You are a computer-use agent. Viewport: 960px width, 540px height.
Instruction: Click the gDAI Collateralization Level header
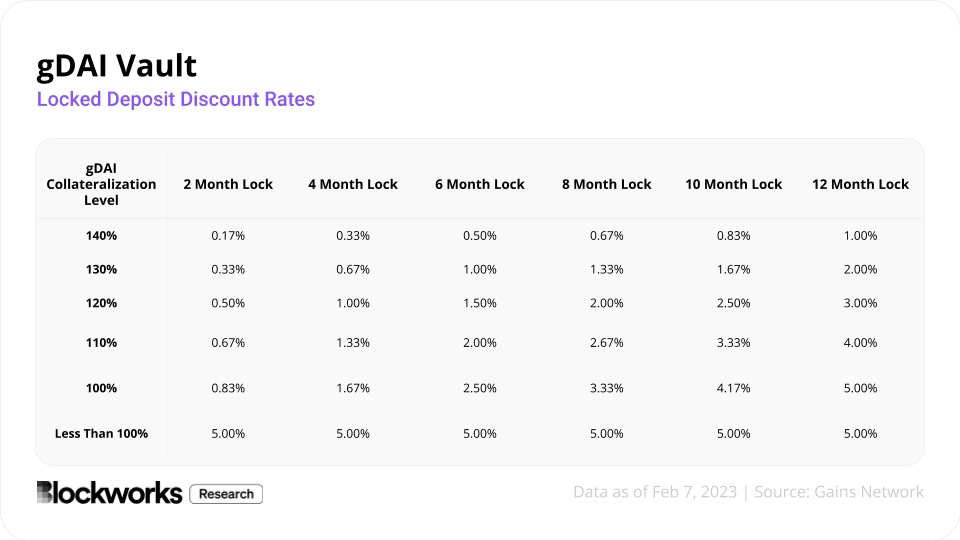[x=101, y=184]
